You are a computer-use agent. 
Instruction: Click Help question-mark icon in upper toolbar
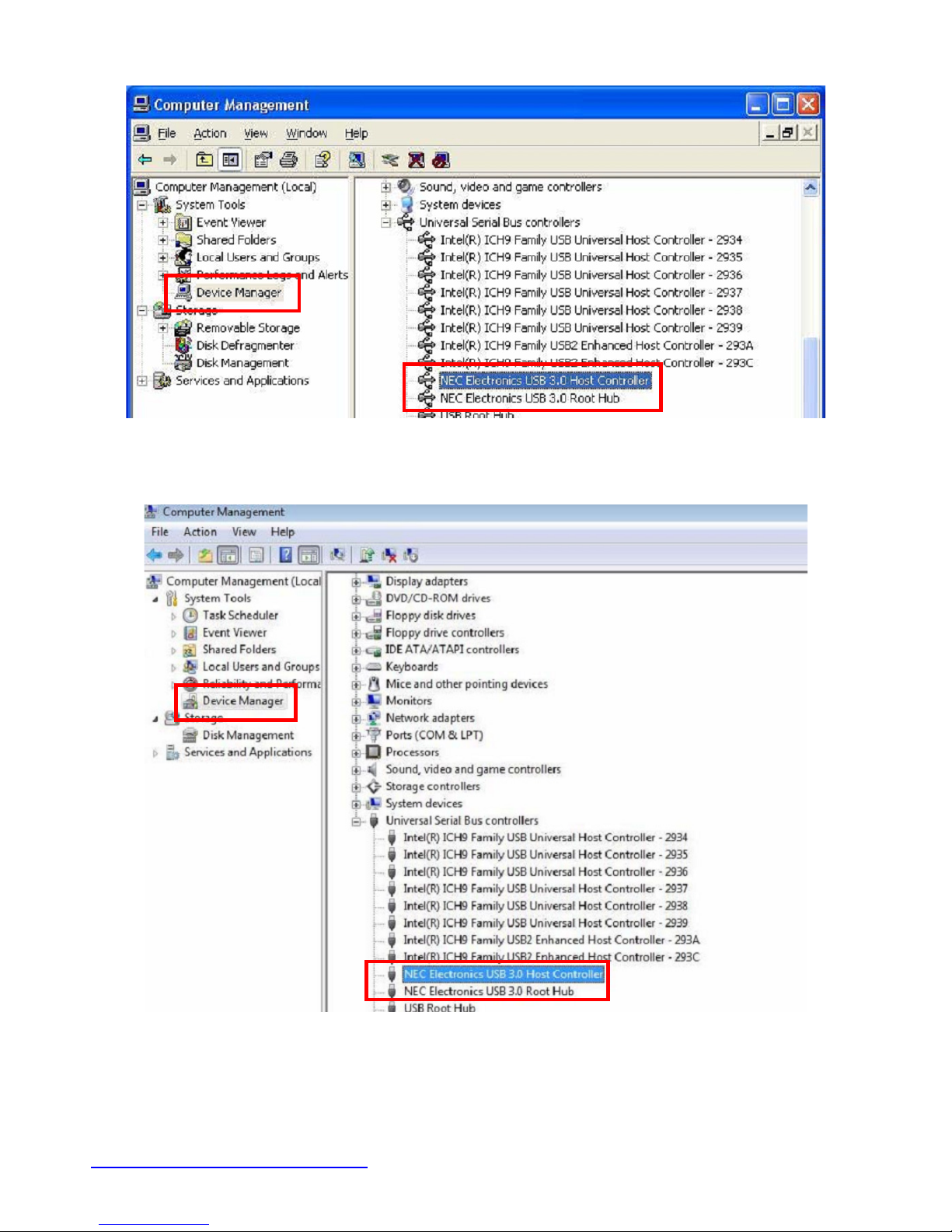[x=322, y=160]
